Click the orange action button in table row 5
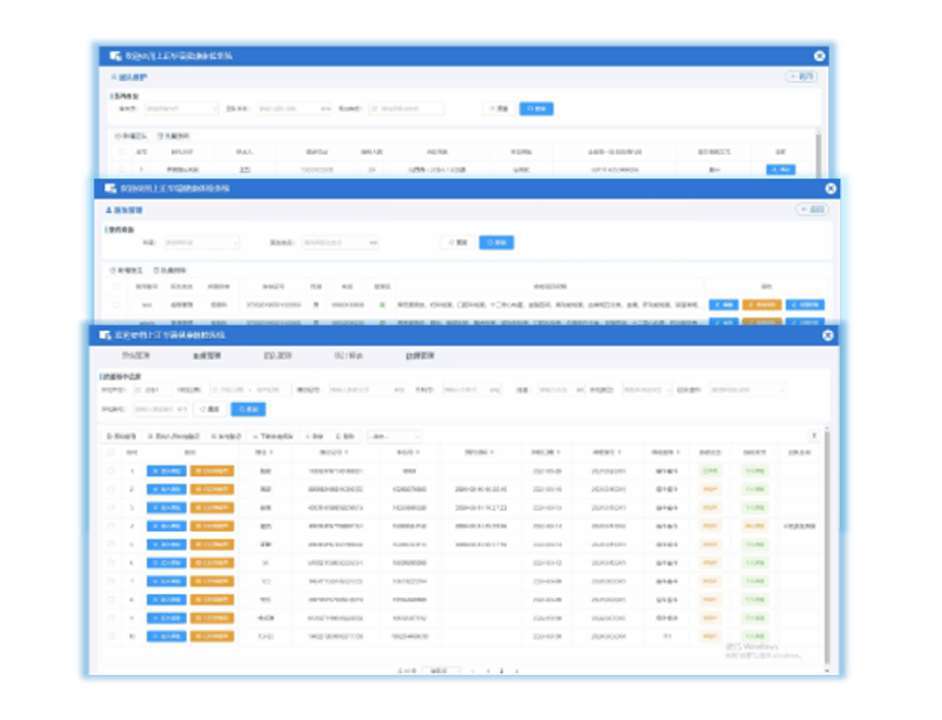The height and width of the screenshot is (720, 942). click(212, 545)
